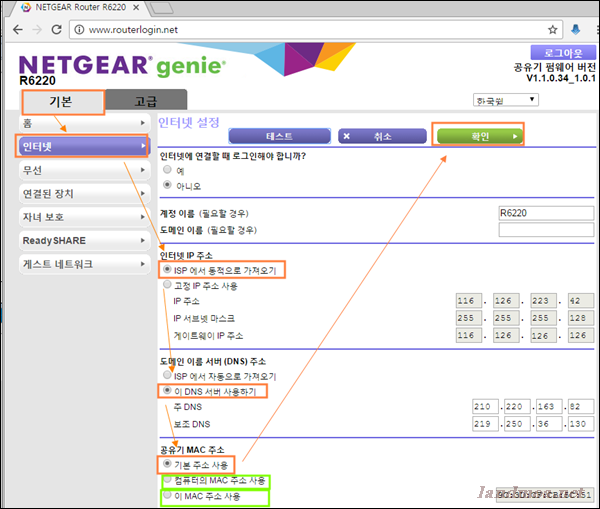Select 아니오 for login required
The width and height of the screenshot is (600, 509).
167,184
